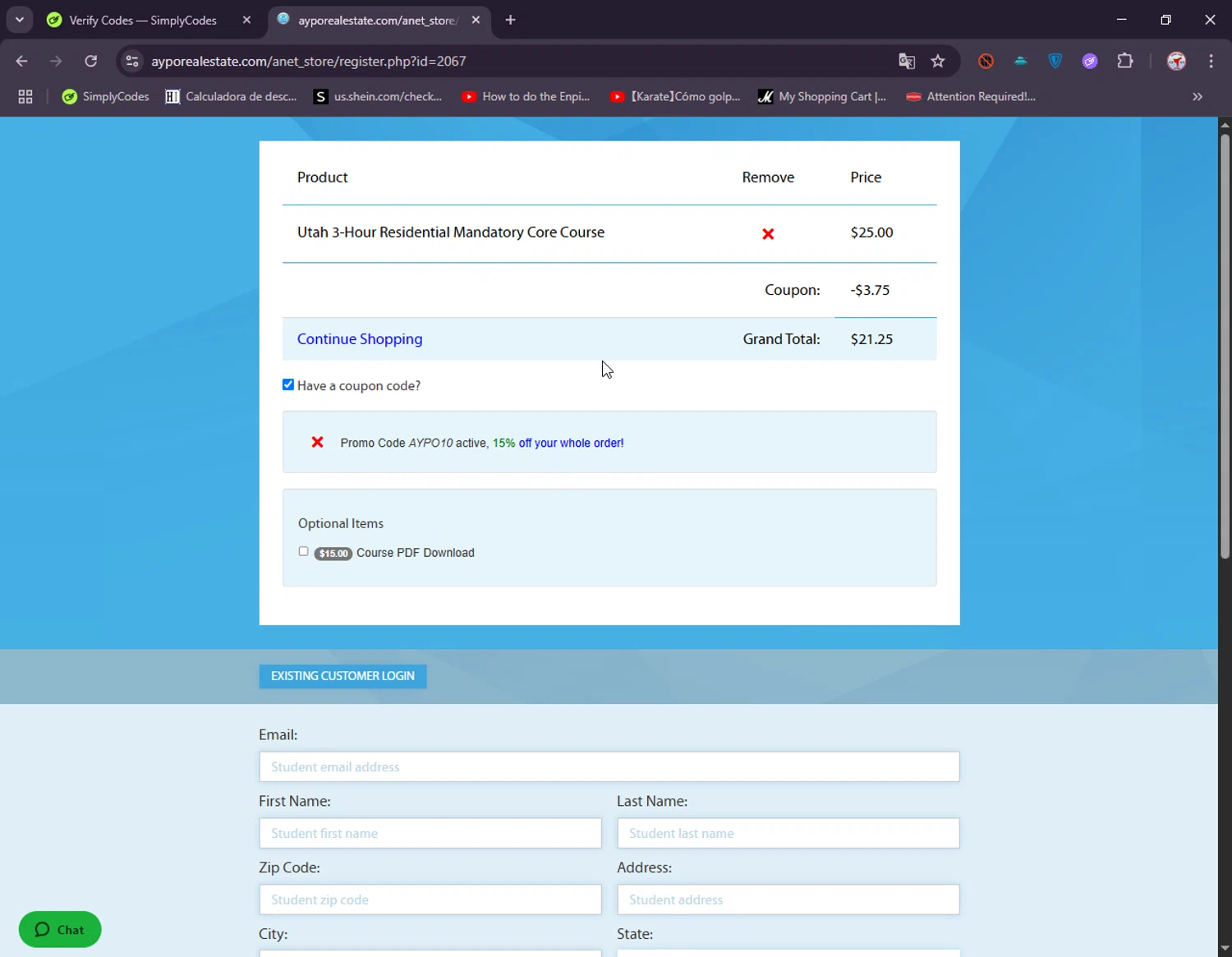Switch to the ayporealestate.com tab
The width and height of the screenshot is (1232, 957).
[377, 20]
